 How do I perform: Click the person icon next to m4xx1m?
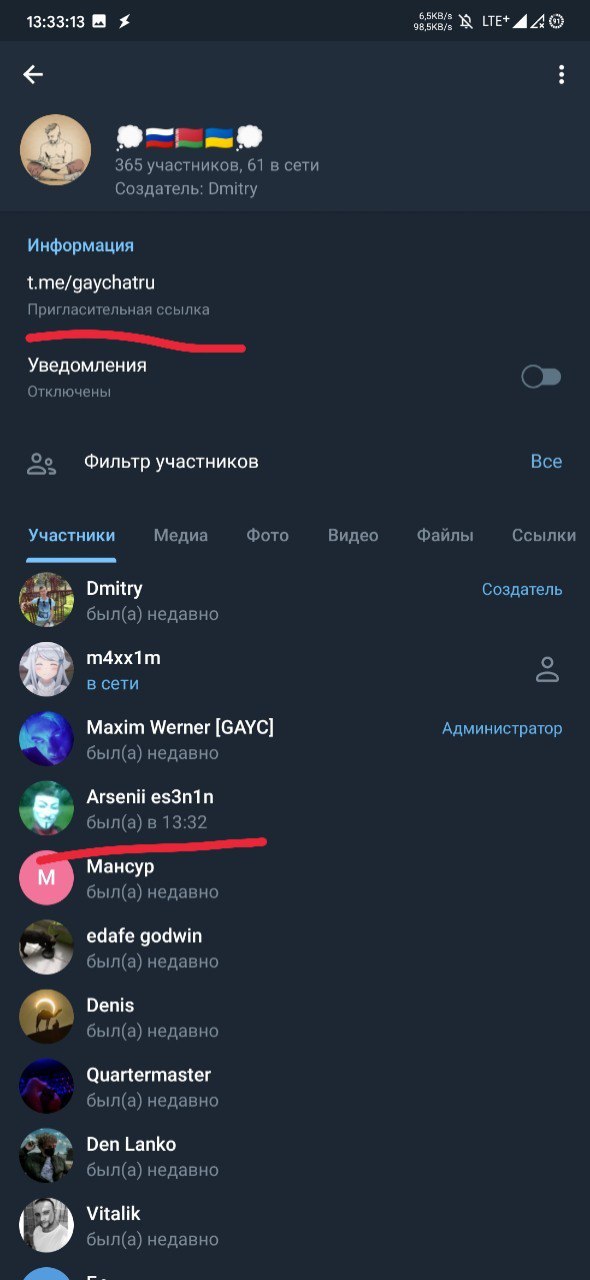tap(547, 670)
